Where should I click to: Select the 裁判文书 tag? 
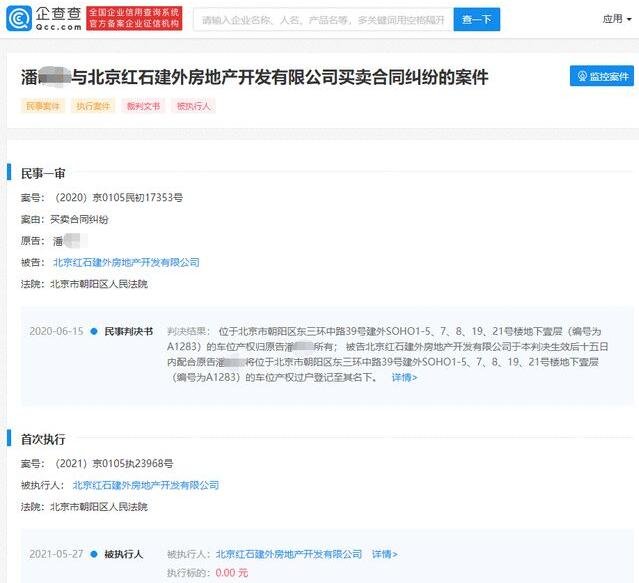pyautogui.click(x=143, y=106)
